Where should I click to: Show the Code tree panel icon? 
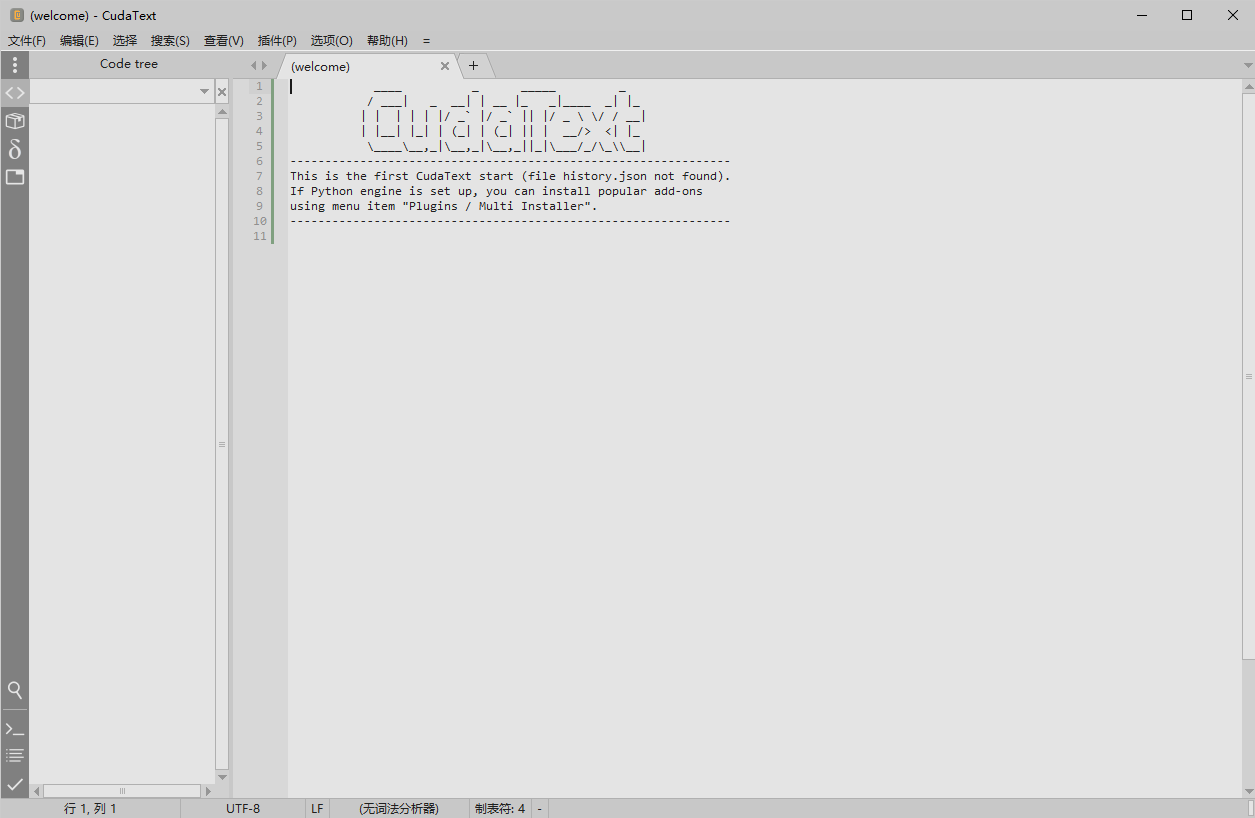click(x=15, y=92)
